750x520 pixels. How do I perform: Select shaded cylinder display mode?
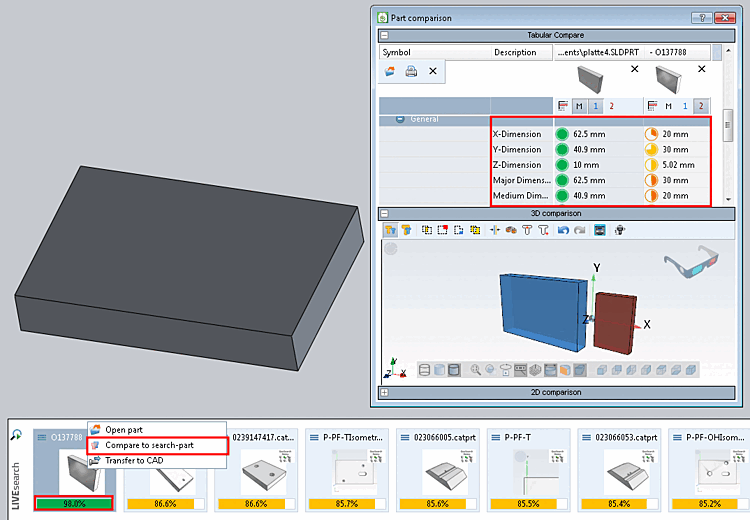pos(454,370)
